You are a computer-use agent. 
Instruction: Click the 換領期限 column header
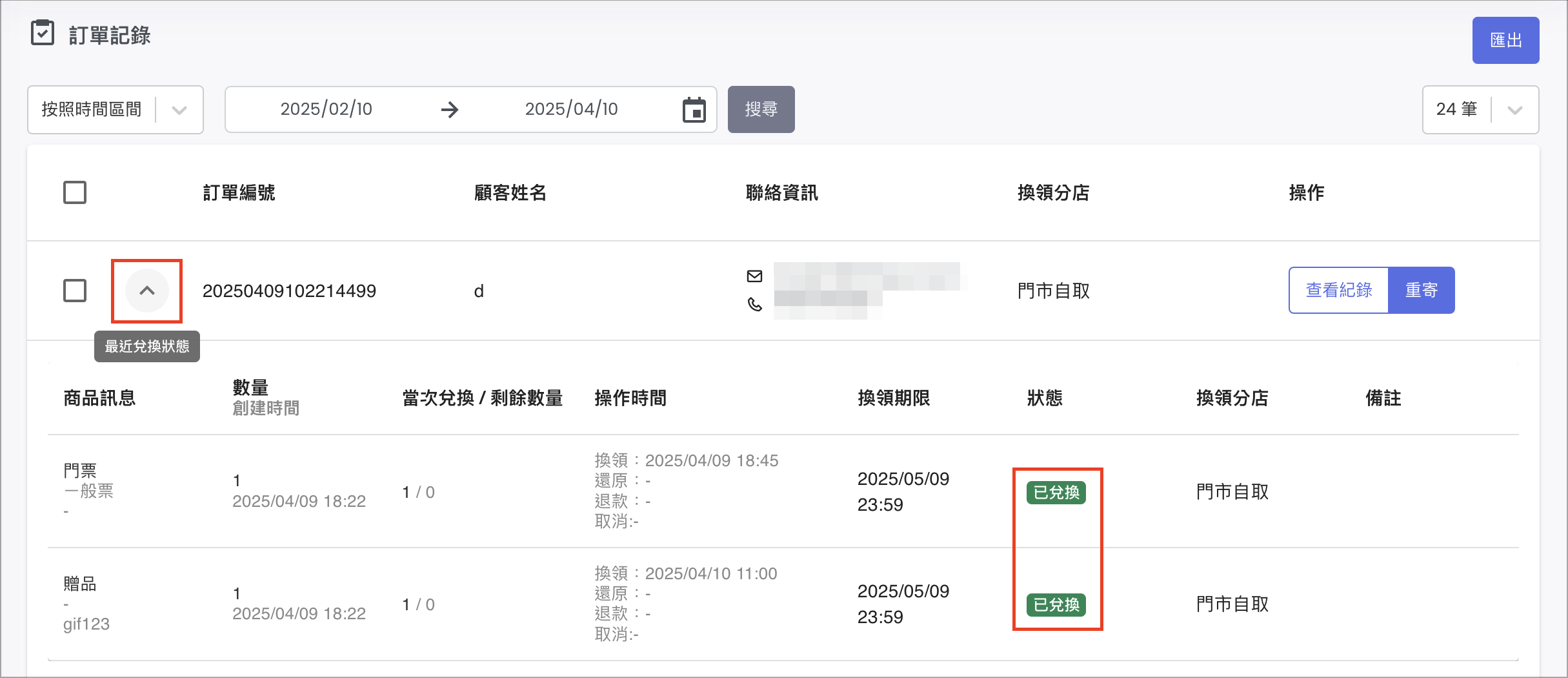coord(894,398)
